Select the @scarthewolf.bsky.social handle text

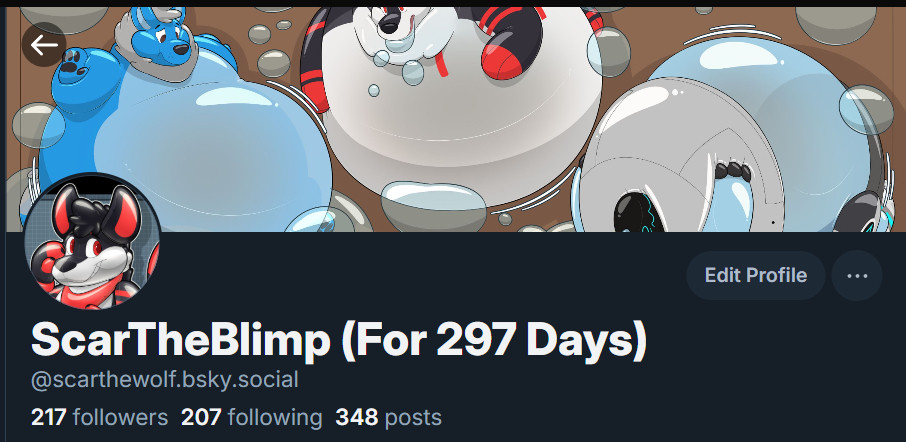(x=165, y=380)
